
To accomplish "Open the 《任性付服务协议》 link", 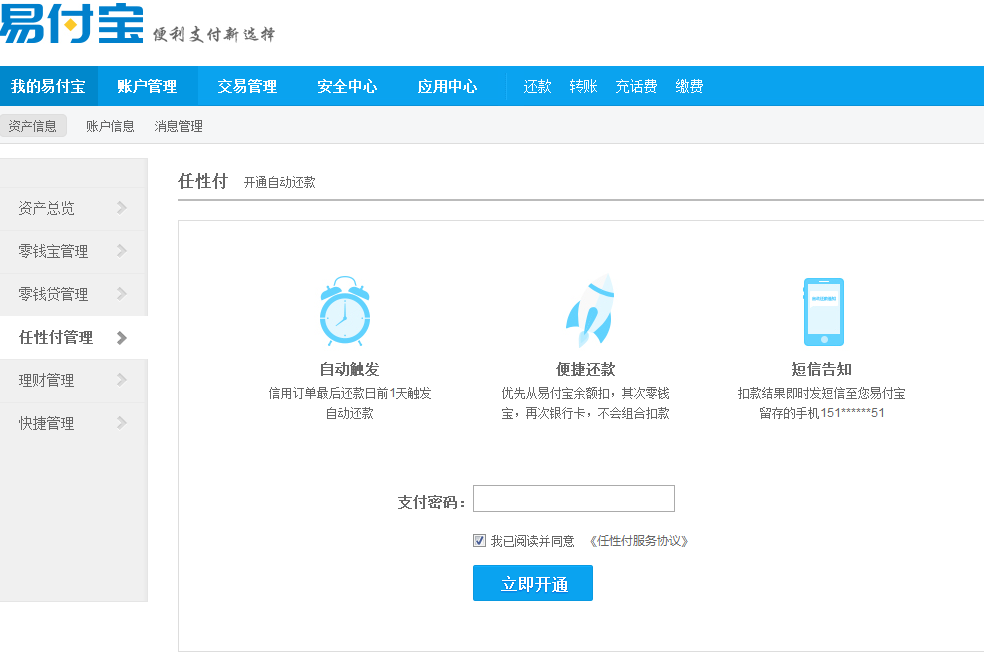I will (638, 541).
